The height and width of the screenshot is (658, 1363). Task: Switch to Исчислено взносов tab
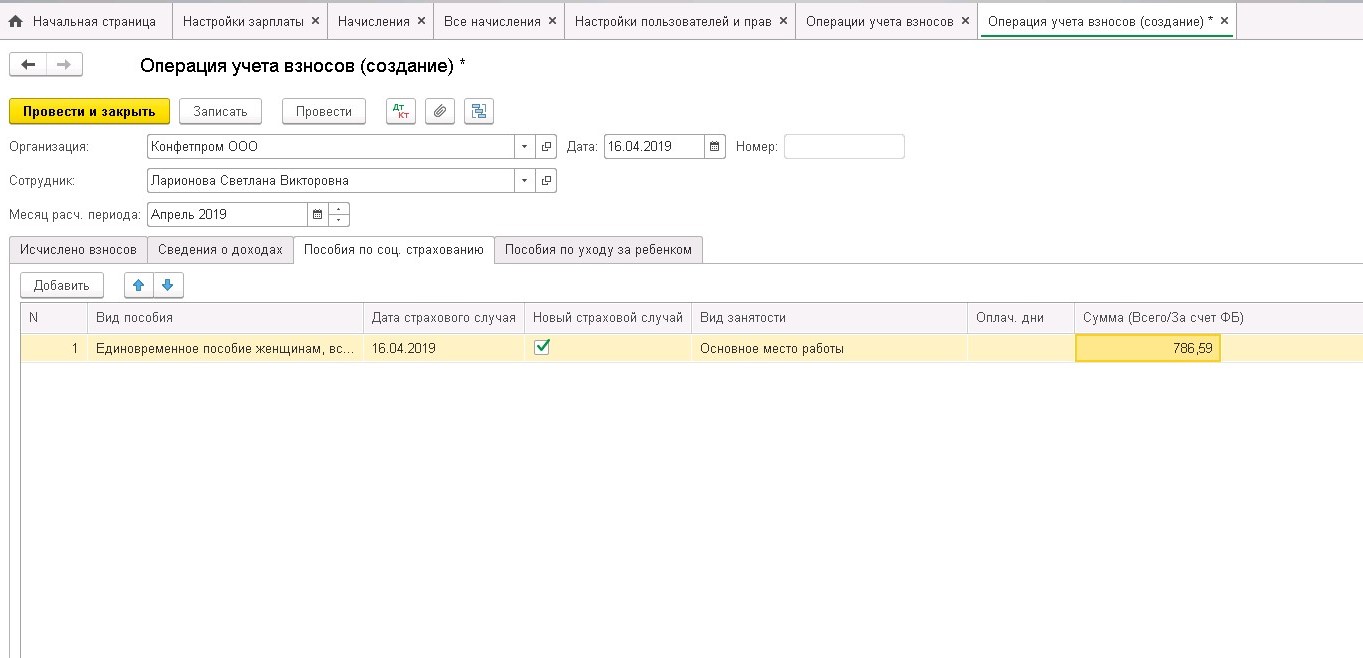click(78, 250)
